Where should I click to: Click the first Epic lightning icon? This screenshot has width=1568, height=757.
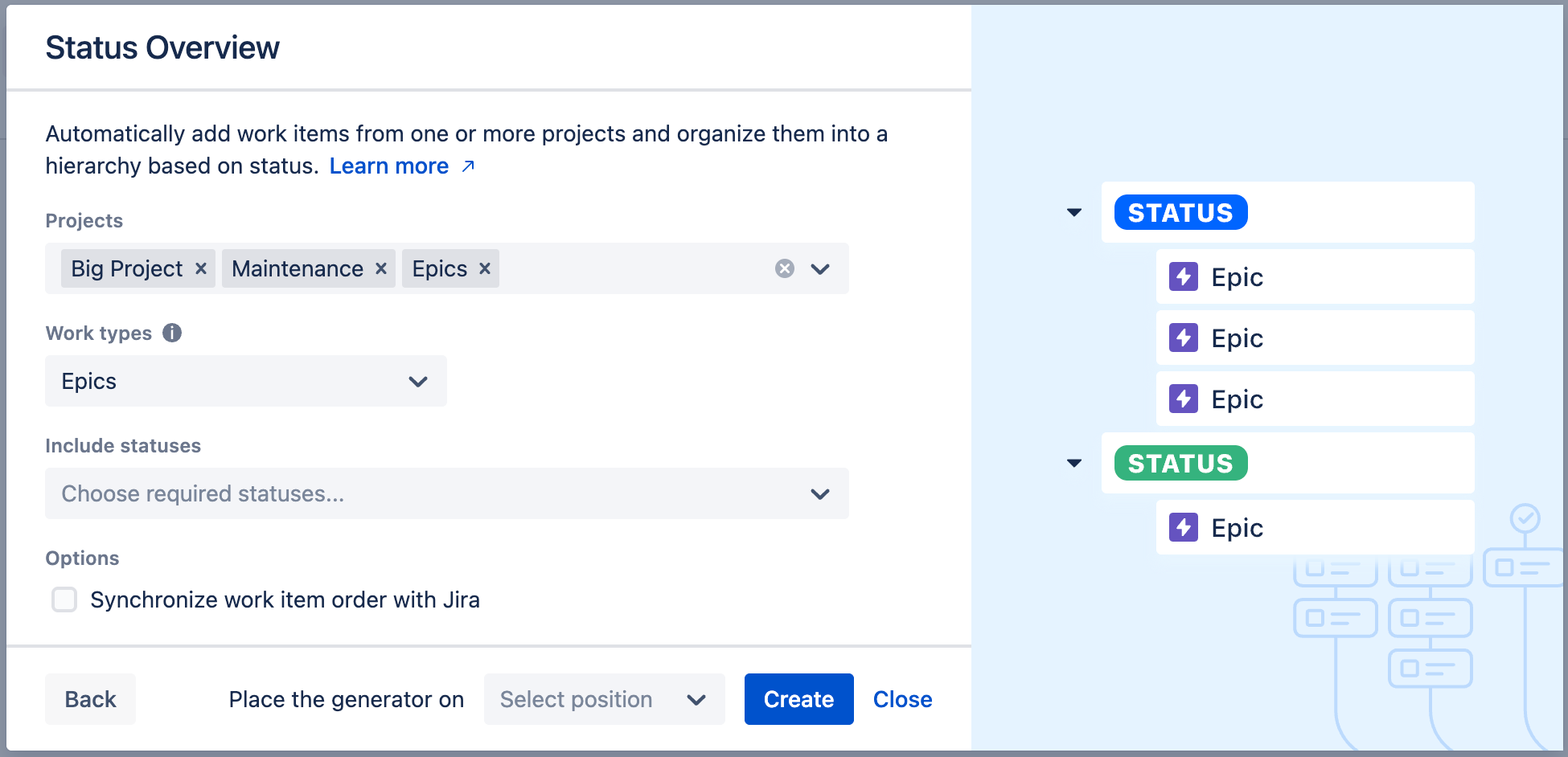(x=1183, y=277)
